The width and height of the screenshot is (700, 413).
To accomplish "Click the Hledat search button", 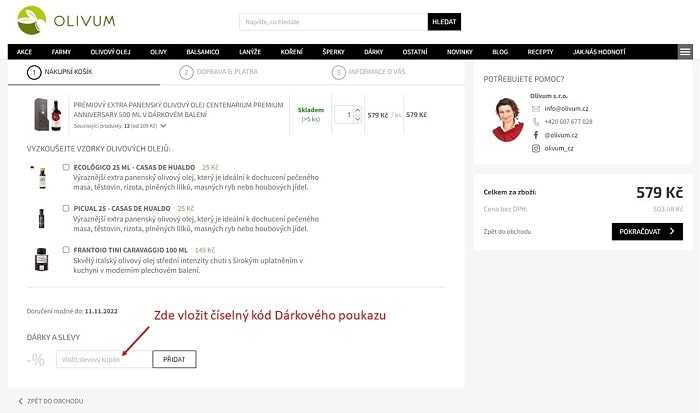I will point(444,21).
